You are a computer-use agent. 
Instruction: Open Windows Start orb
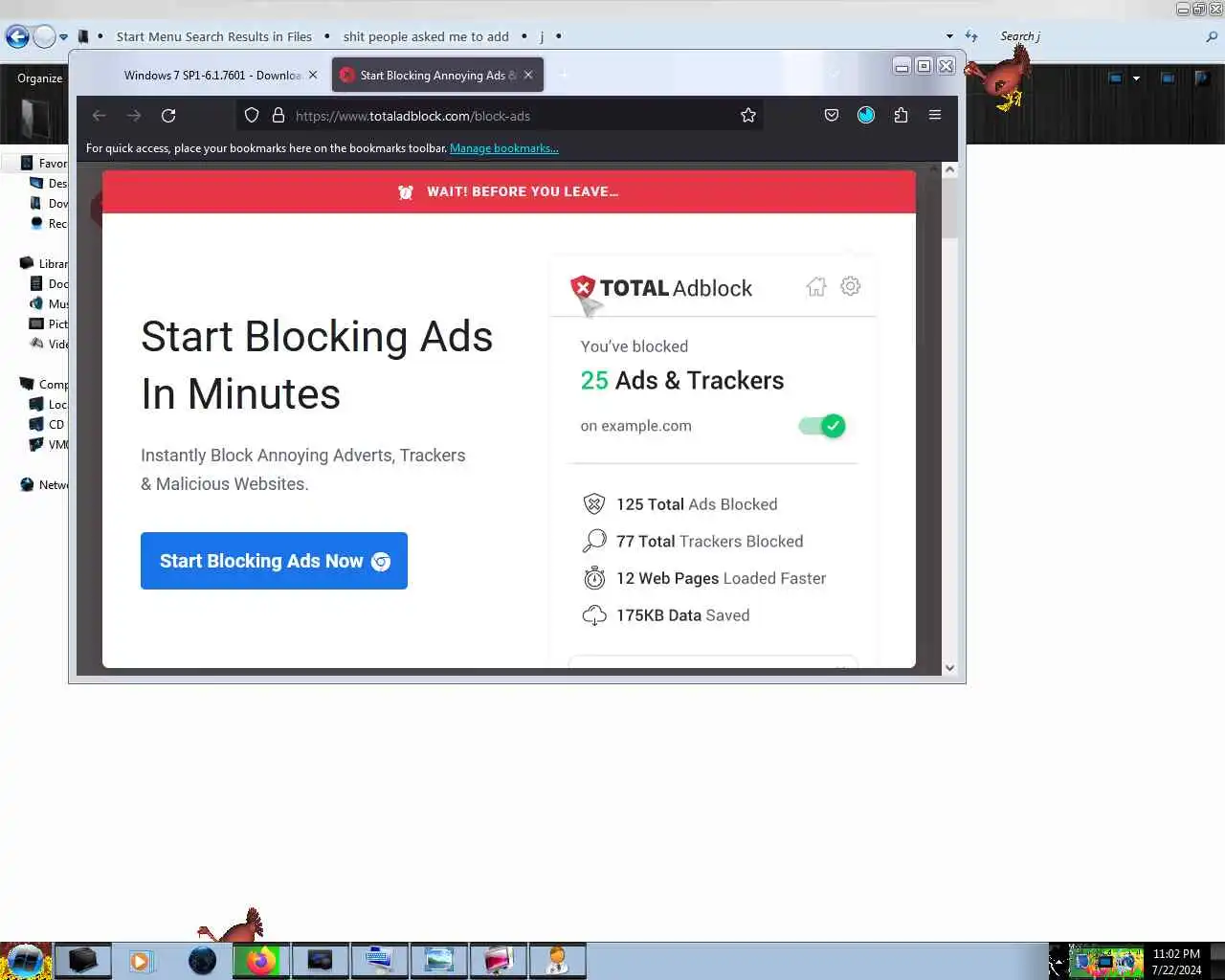[x=26, y=960]
